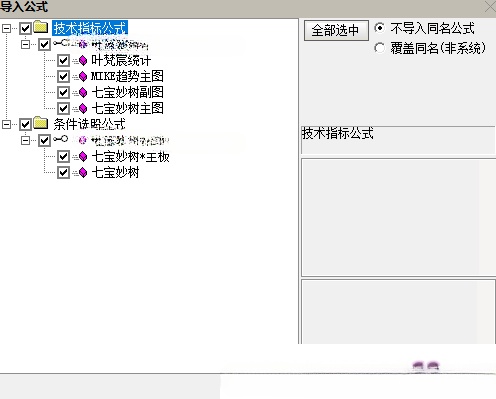Screen dimensions: 496x399
Task: Click the magenta diamond icon beside 叶梵宸统计
Action: tap(83, 61)
